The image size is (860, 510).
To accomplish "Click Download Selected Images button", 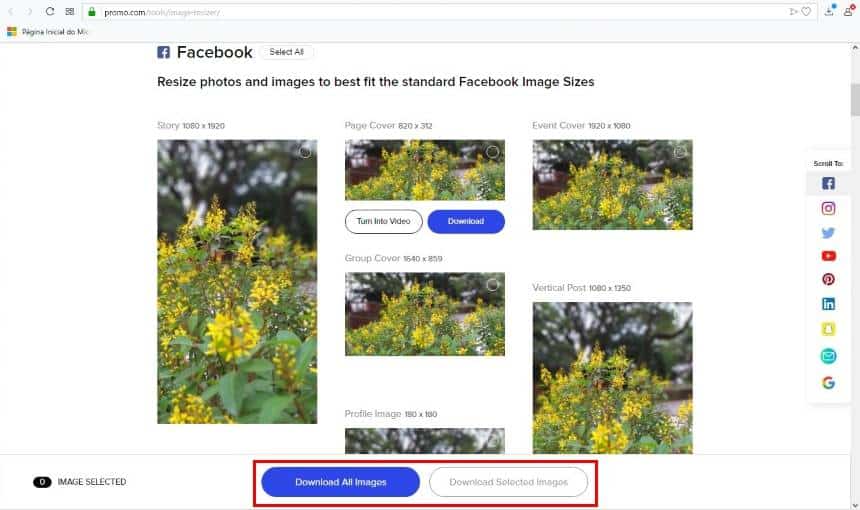I will (508, 482).
